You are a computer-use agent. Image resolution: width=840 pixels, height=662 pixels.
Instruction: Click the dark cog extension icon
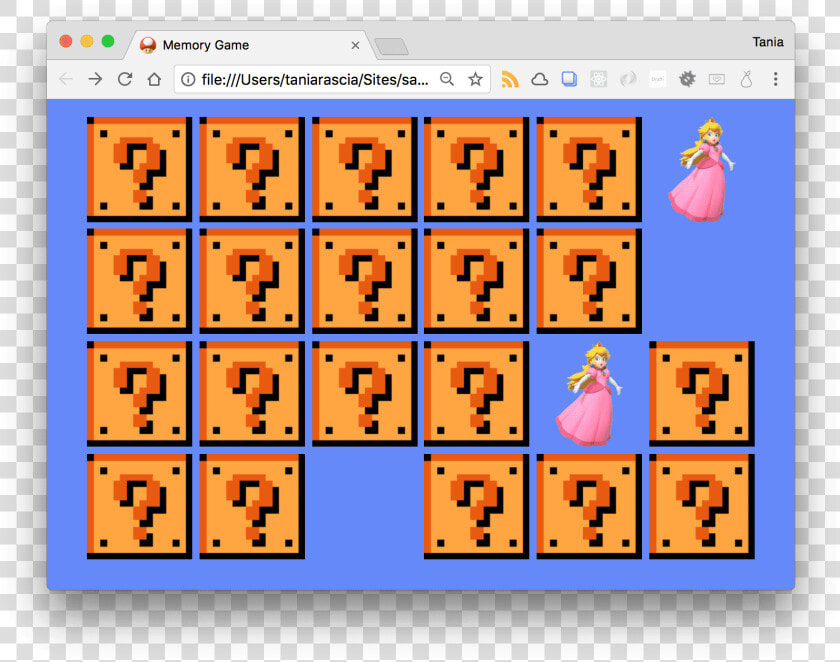click(687, 79)
